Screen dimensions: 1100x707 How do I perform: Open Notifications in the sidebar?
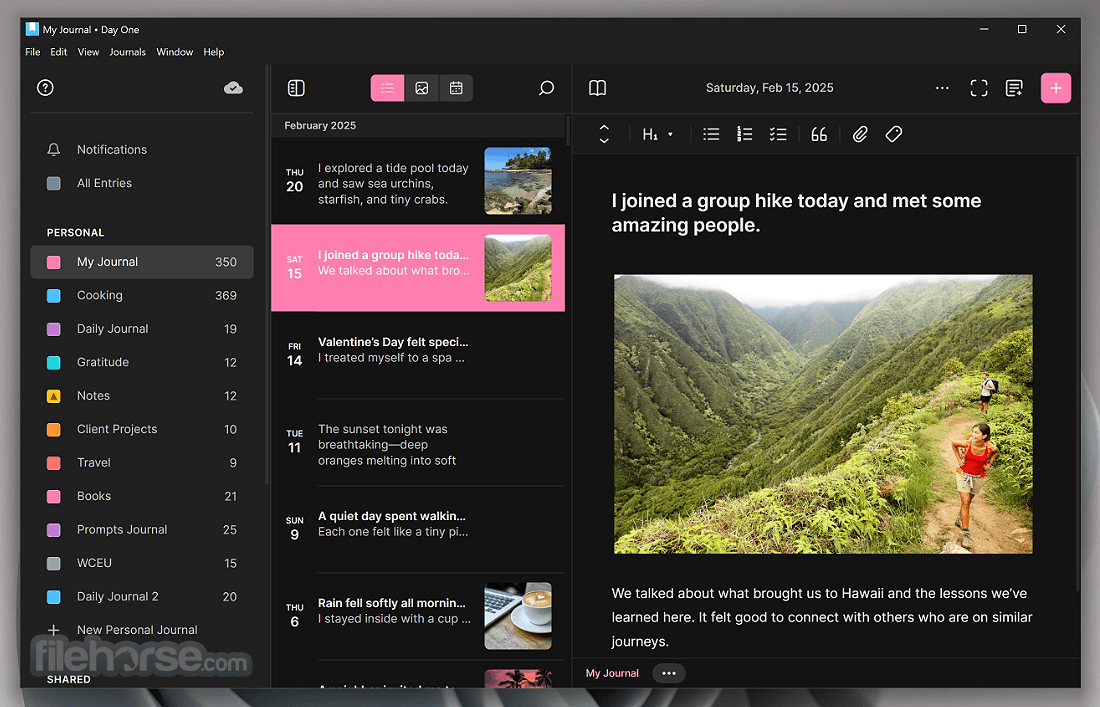[x=142, y=149]
